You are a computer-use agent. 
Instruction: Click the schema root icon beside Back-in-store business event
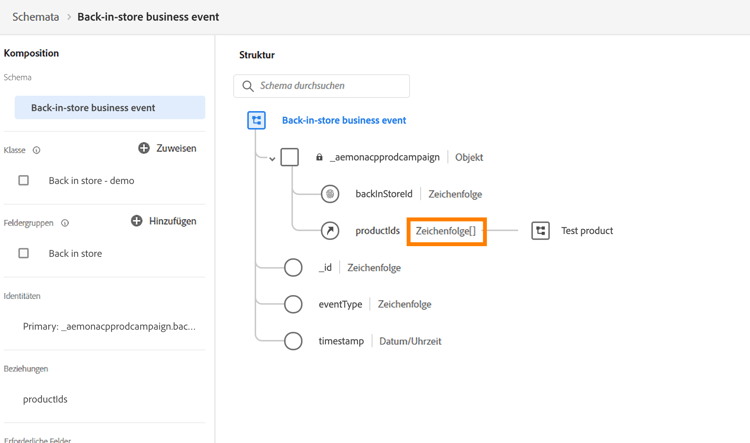click(257, 120)
